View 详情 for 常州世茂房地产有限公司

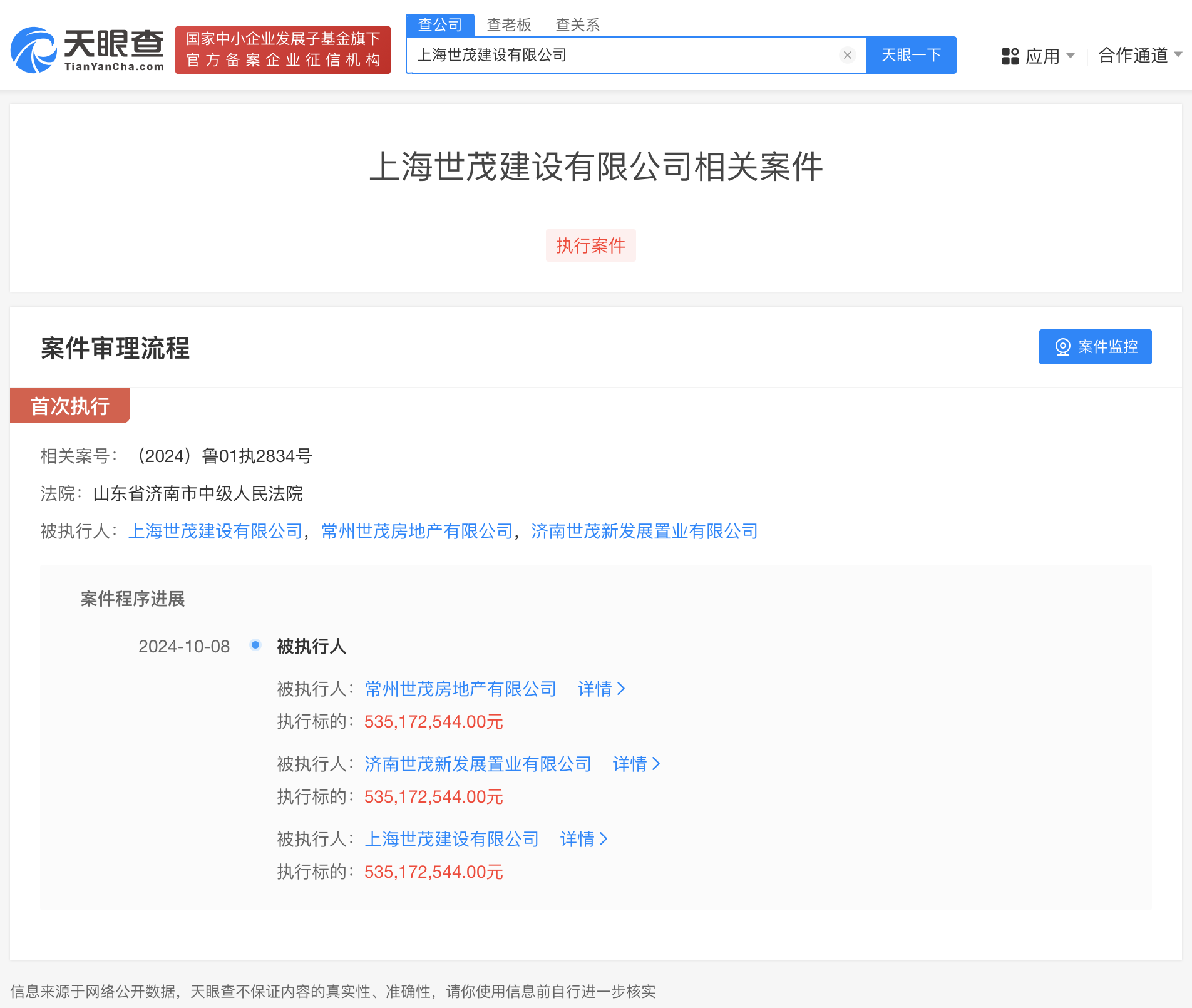pyautogui.click(x=601, y=689)
